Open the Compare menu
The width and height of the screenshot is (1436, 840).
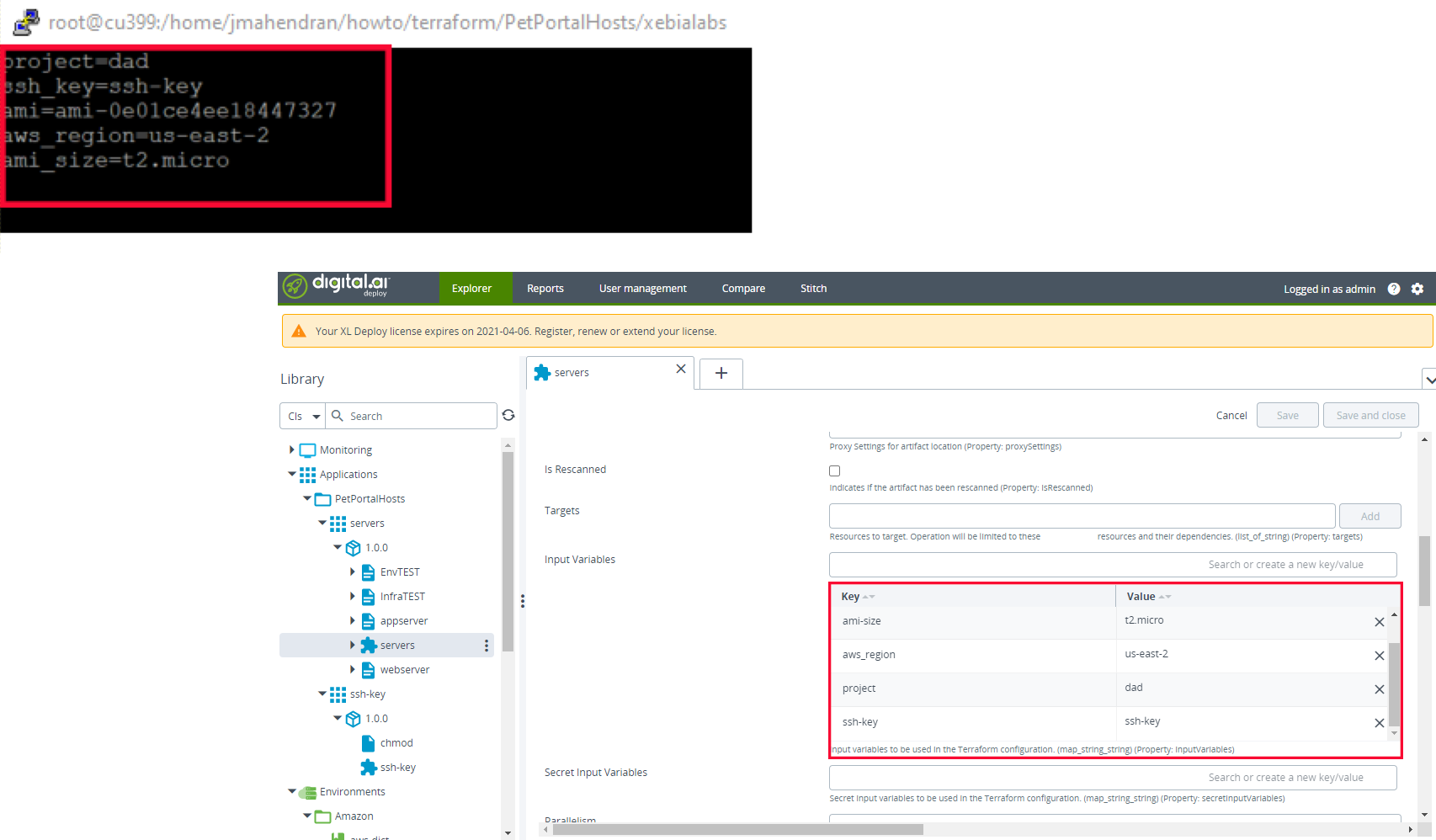(x=743, y=288)
